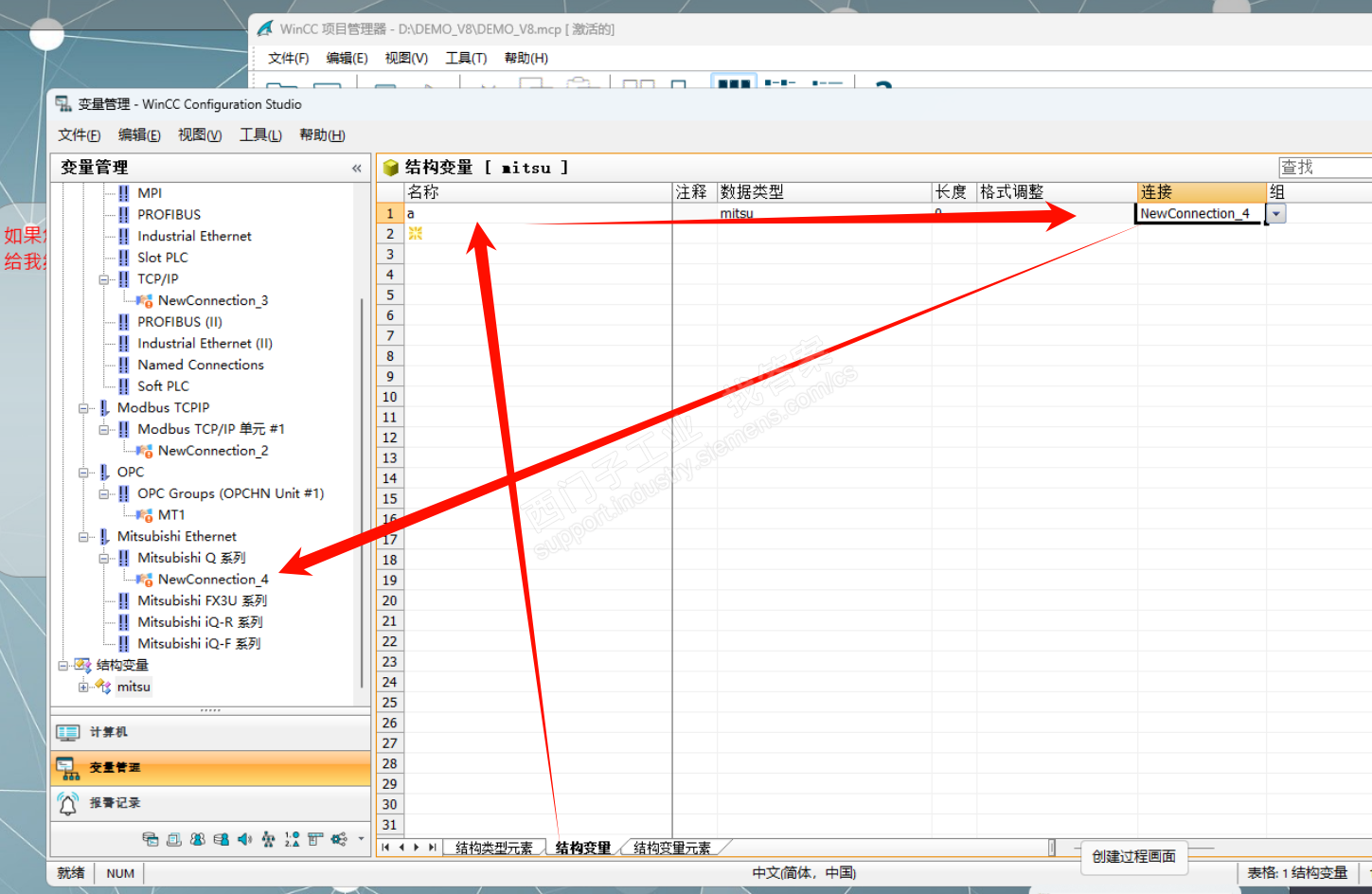The height and width of the screenshot is (894, 1372).
Task: Open 工具(L) menu in Configuration Studio
Action: (260, 135)
